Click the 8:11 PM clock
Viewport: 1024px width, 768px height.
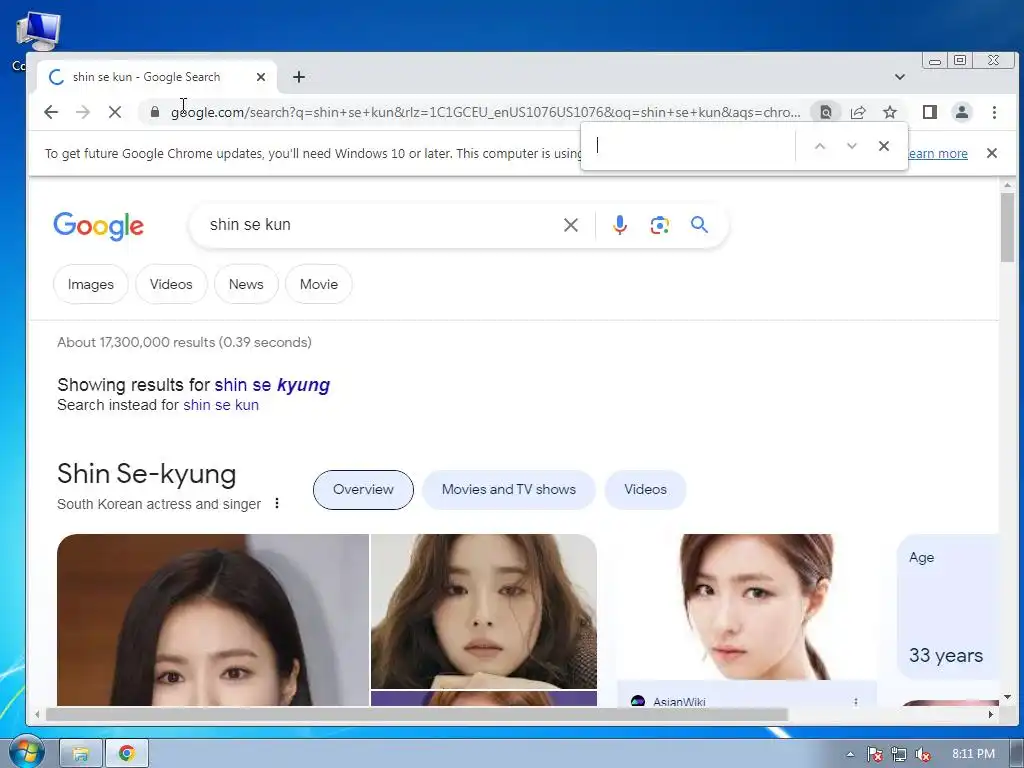coord(973,754)
